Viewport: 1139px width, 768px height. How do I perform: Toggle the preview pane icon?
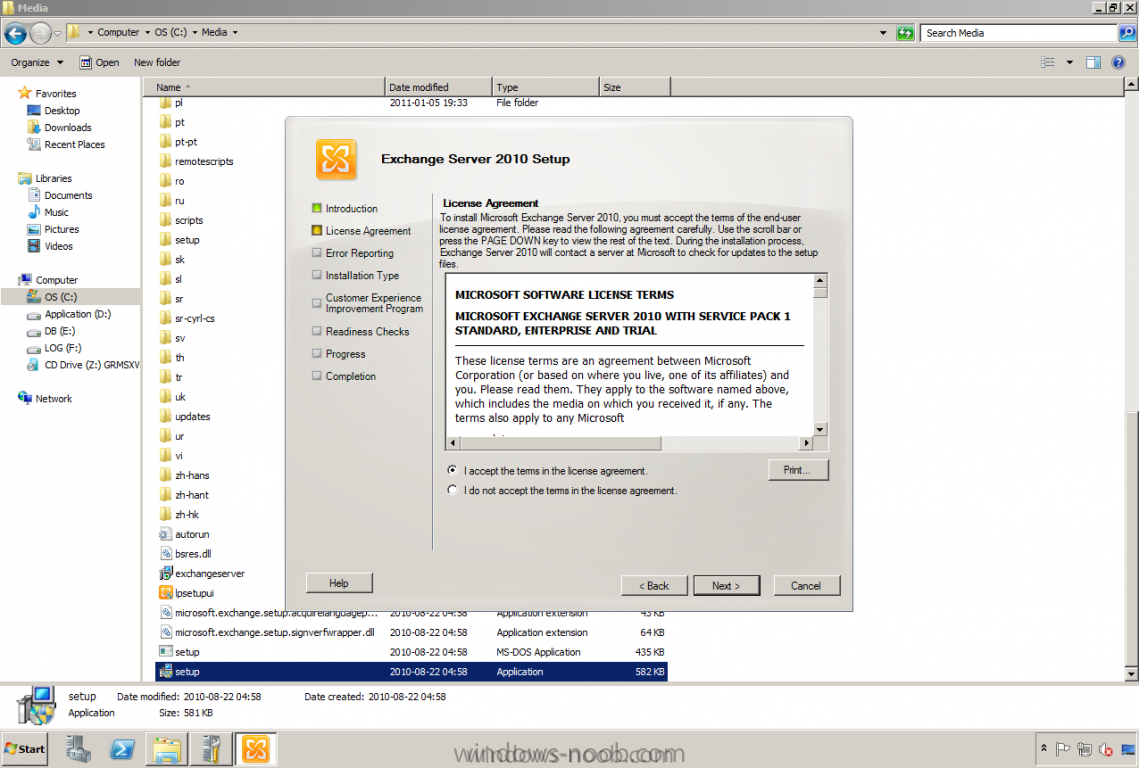click(1093, 62)
